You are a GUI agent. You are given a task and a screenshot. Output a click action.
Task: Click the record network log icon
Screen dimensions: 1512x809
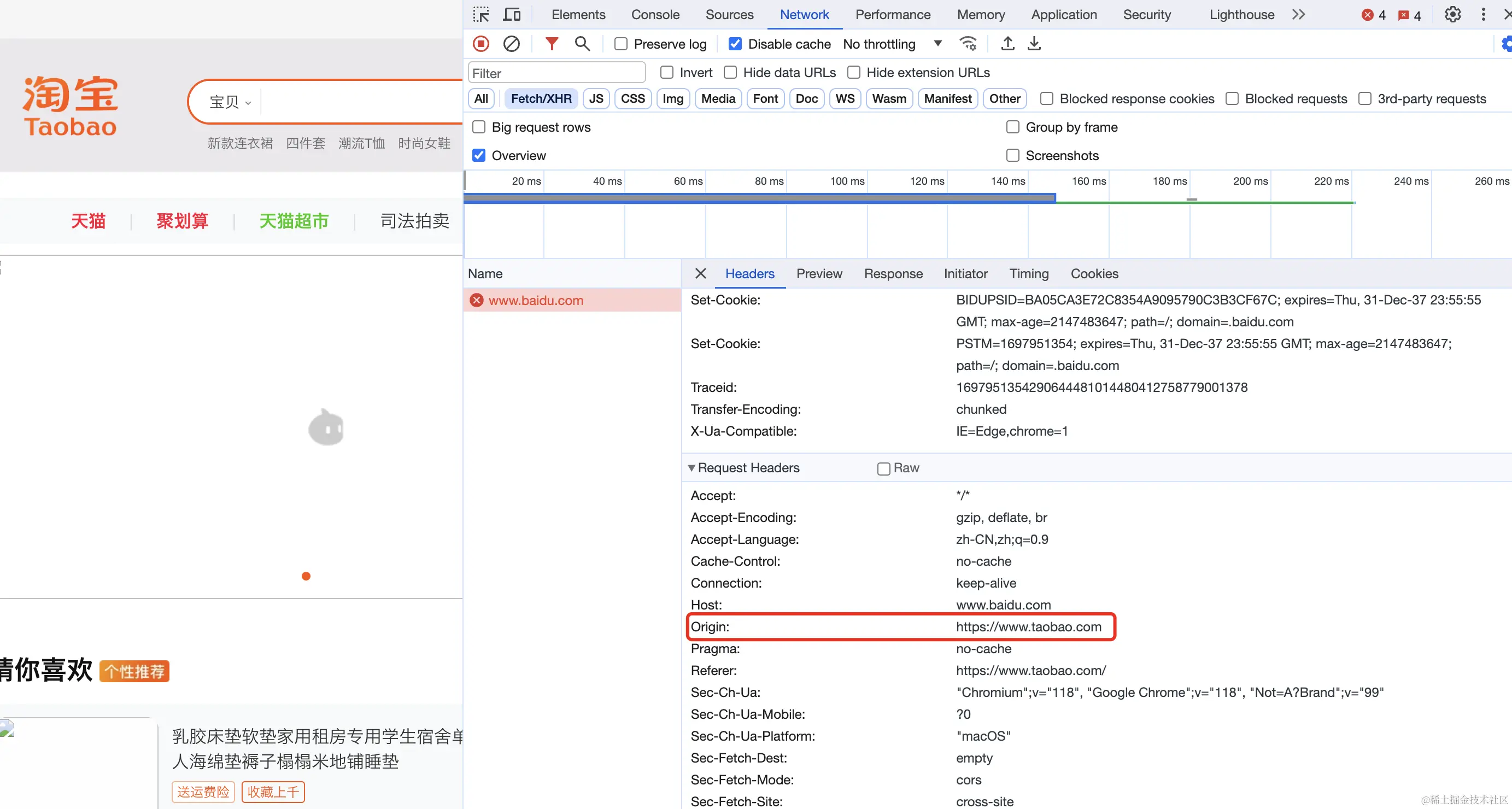480,44
